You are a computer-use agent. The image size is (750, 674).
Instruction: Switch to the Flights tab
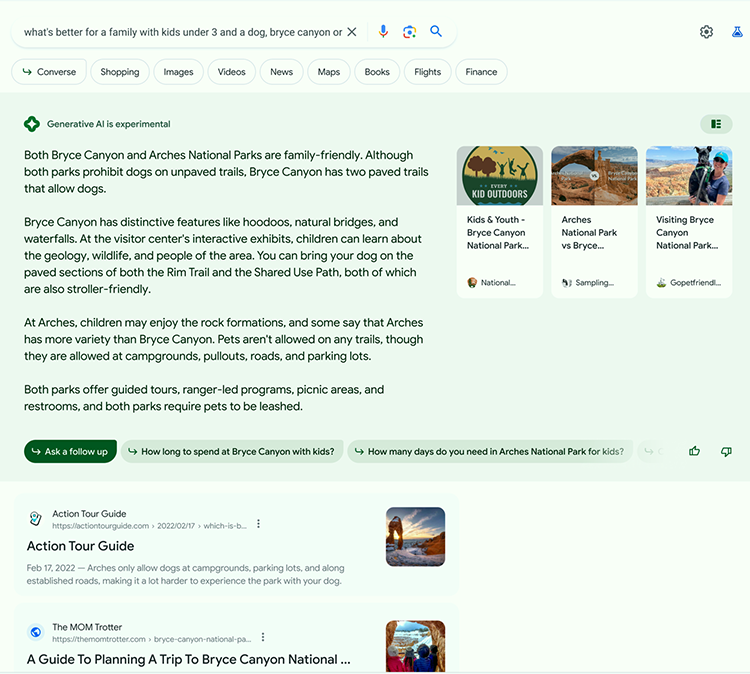[x=428, y=72]
